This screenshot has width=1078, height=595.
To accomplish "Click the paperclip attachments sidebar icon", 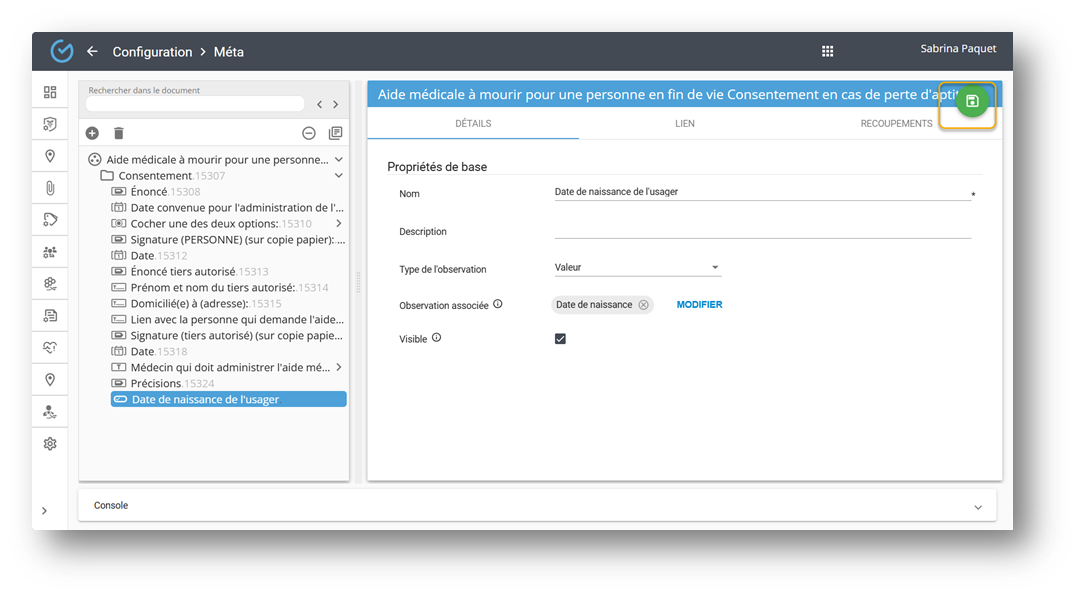I will point(50,188).
